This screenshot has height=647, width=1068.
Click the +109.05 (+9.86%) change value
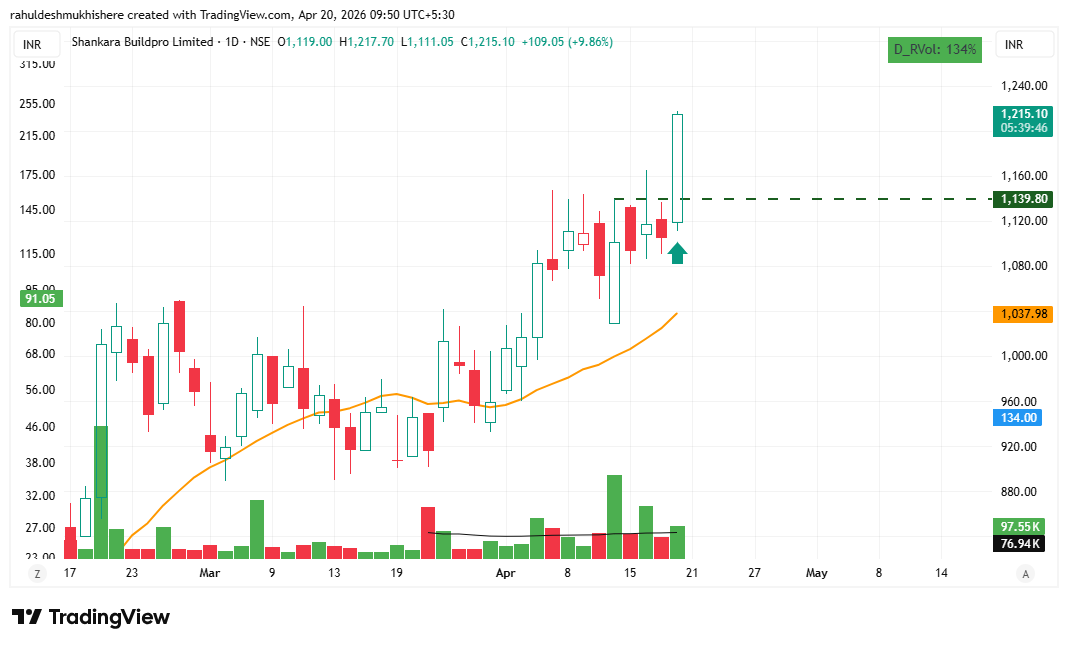[x=567, y=42]
